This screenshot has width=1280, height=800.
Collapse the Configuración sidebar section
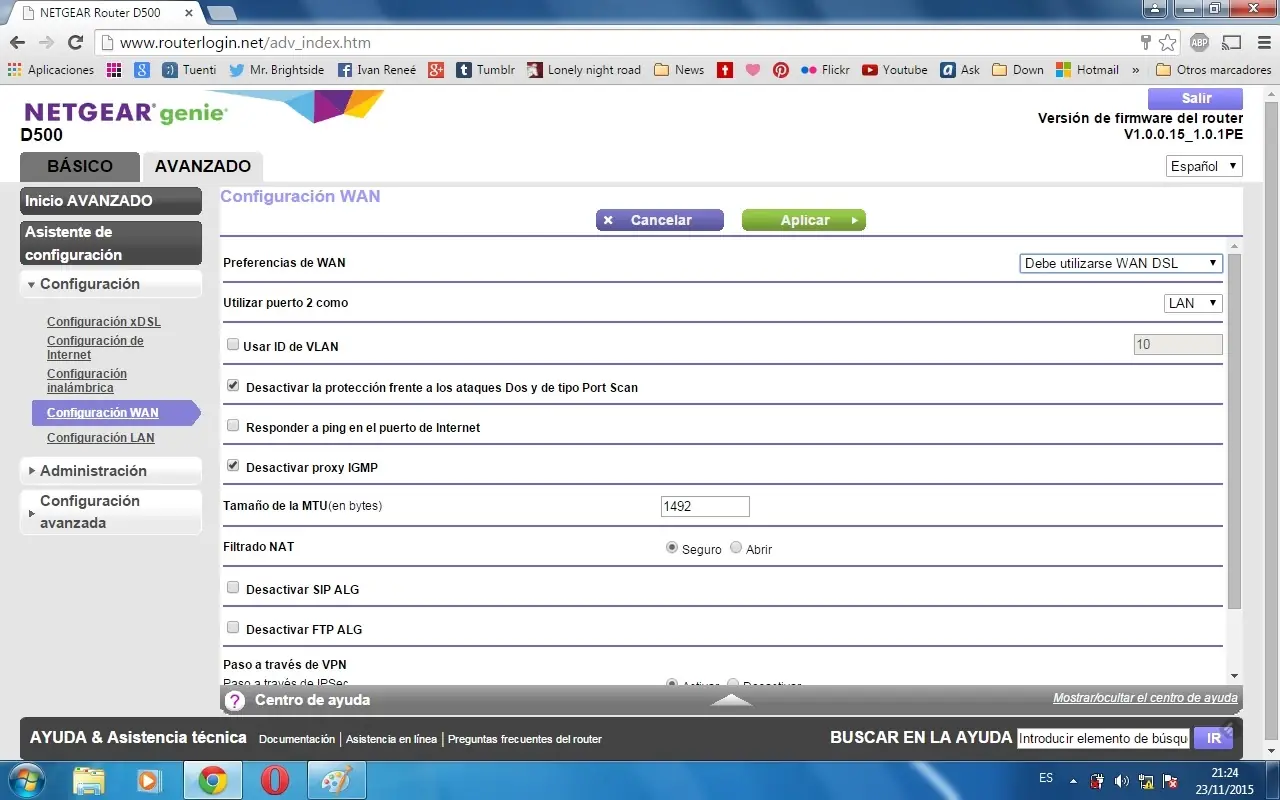[x=111, y=284]
